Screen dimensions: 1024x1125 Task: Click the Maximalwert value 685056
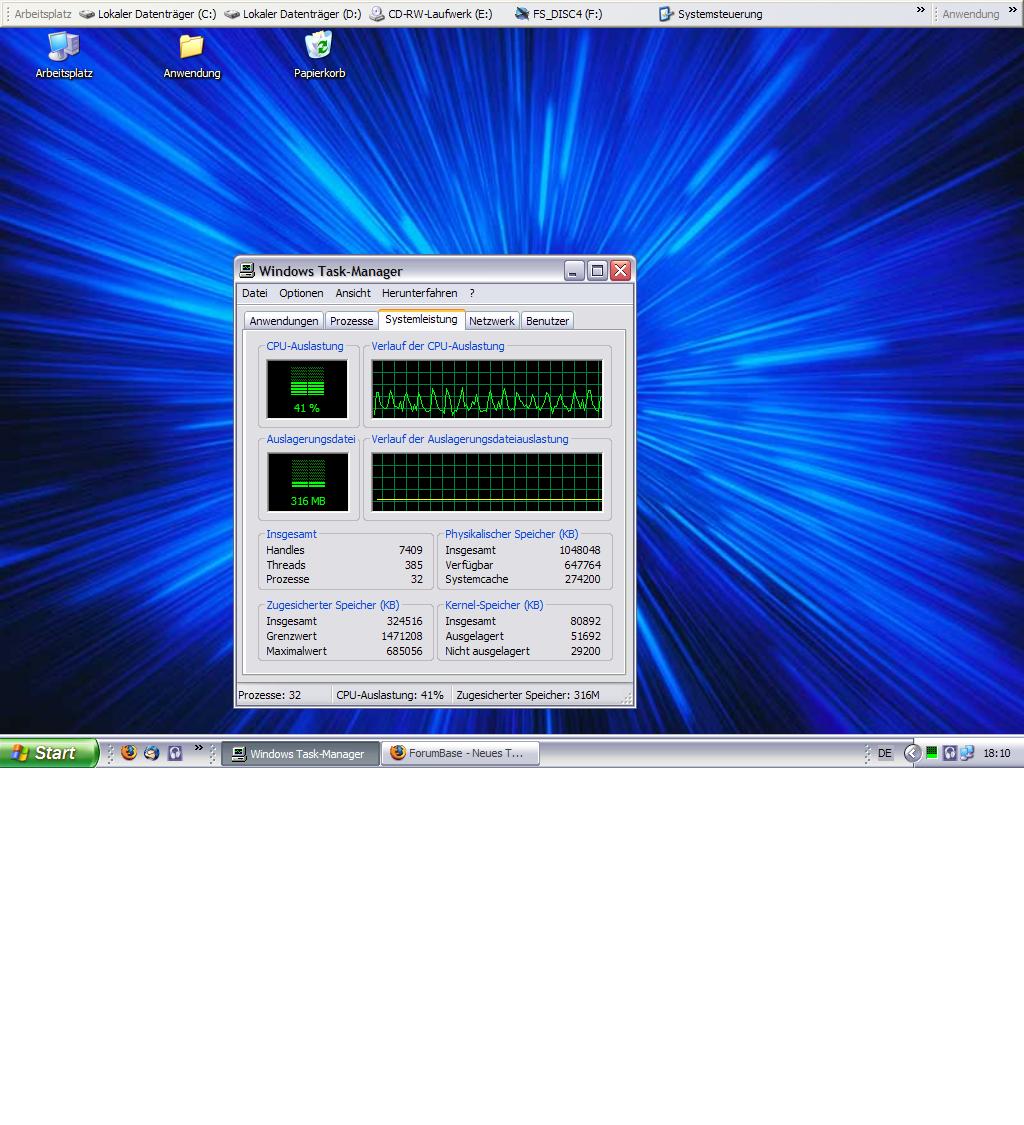click(x=404, y=651)
